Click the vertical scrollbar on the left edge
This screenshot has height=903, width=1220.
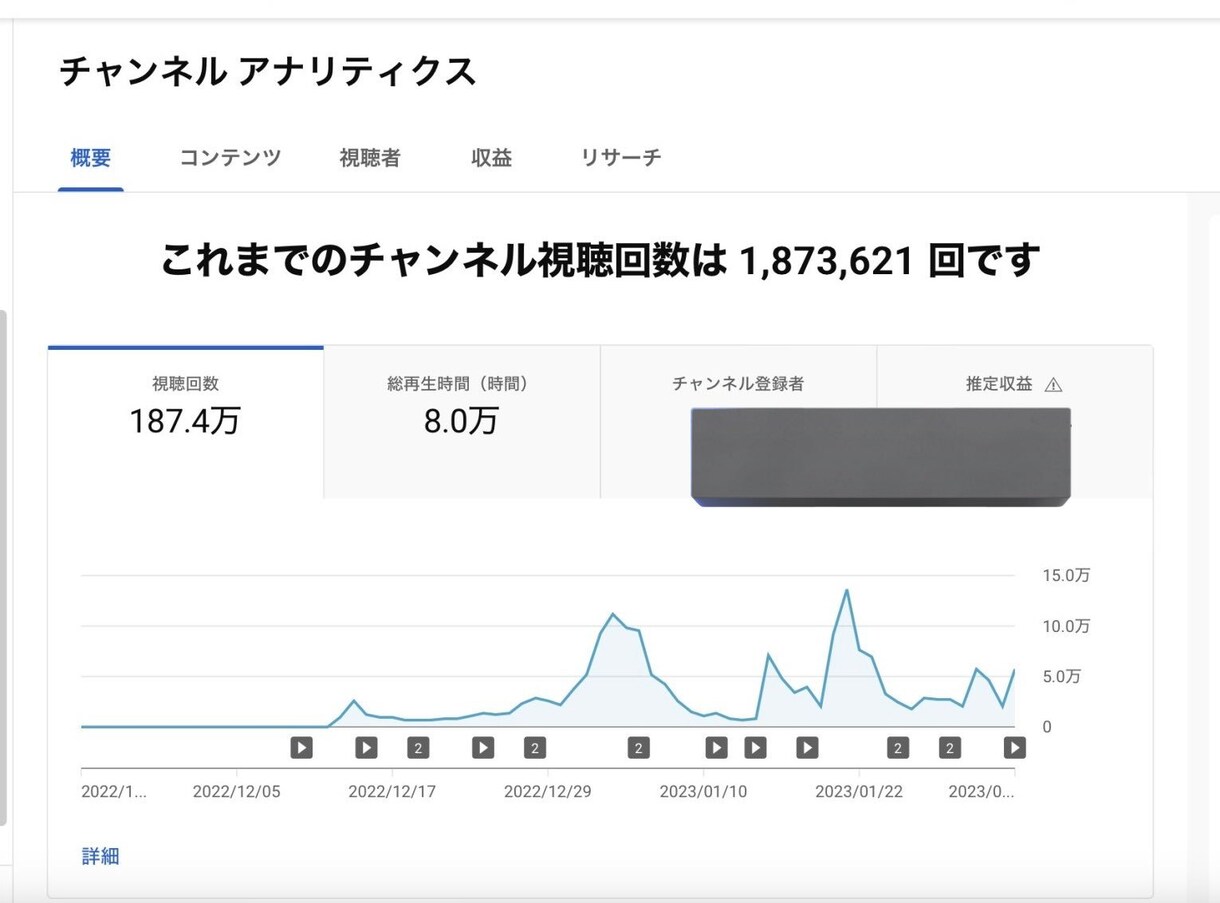click(x=3, y=567)
